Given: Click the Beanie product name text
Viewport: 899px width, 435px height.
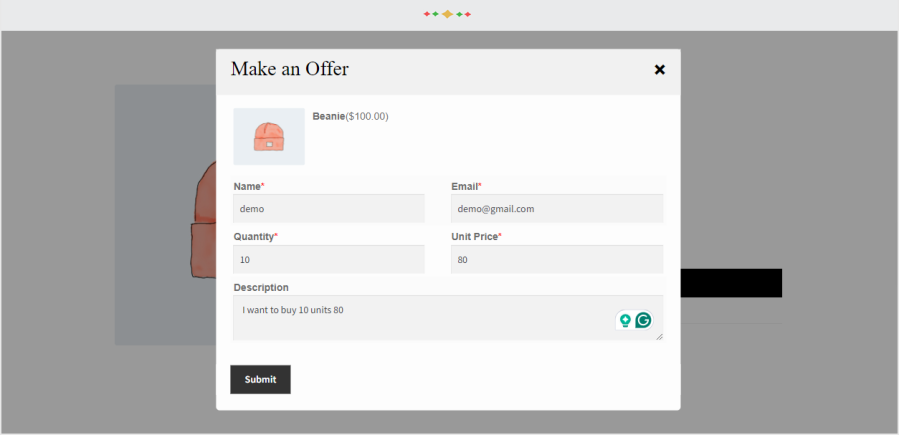Looking at the screenshot, I should pos(328,116).
